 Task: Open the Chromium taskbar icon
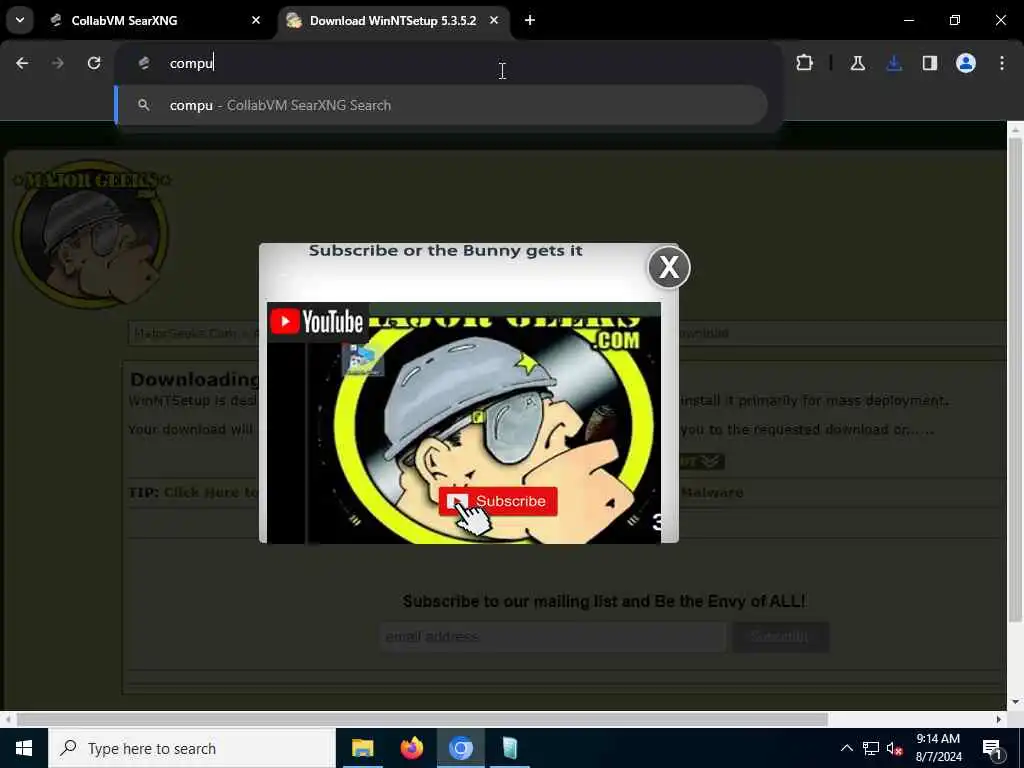tap(460, 748)
